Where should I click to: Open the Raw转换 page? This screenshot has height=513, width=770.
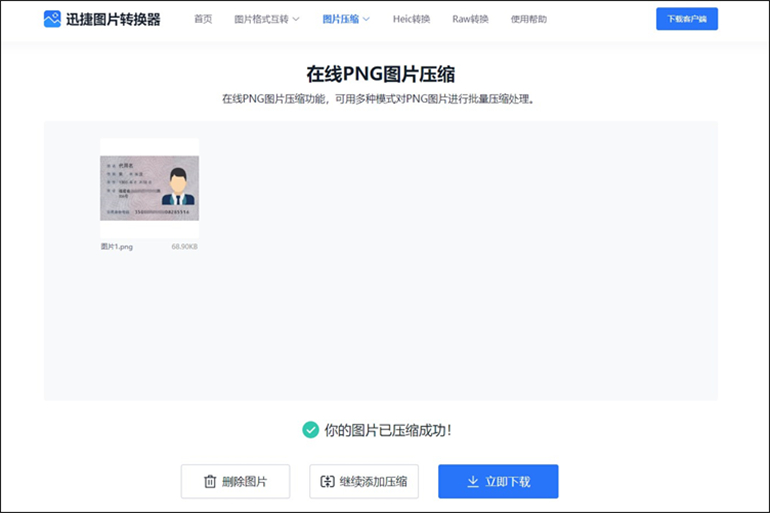click(x=470, y=19)
